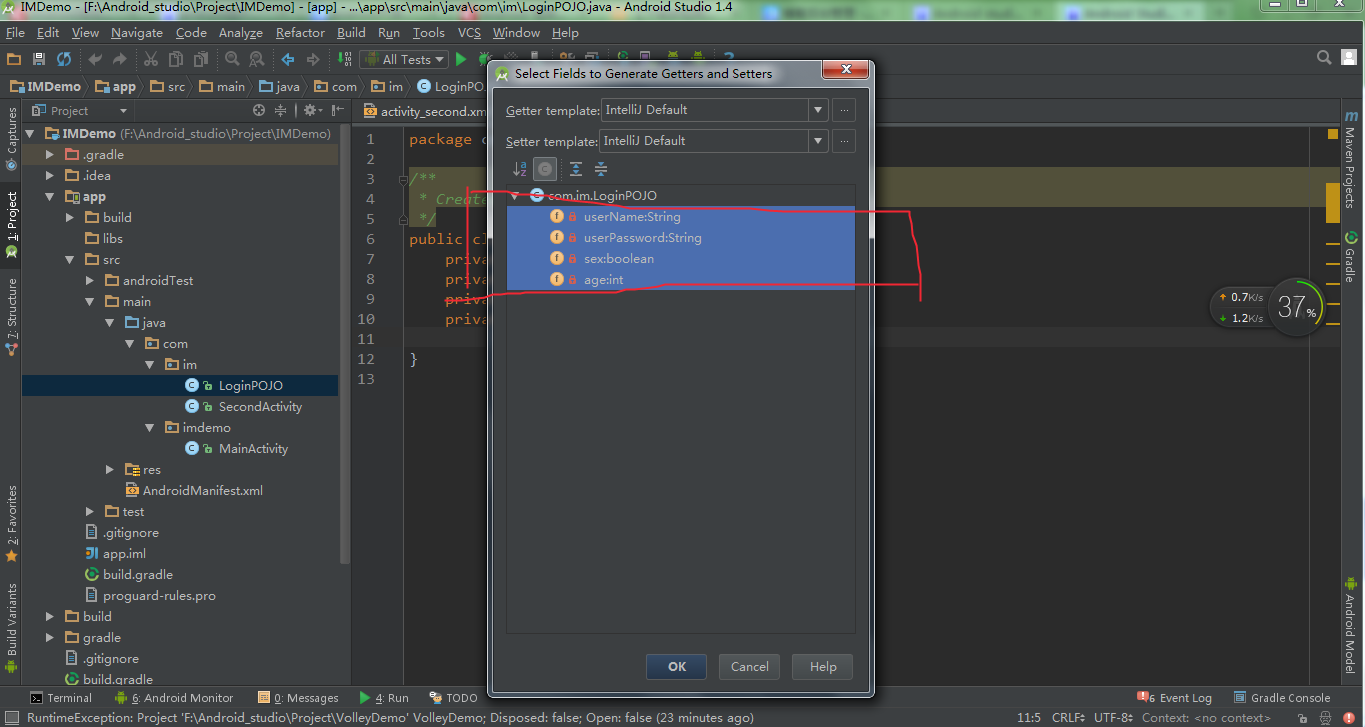Collapse the com.im.LoginPOJO tree node
The image size is (1365, 727).
(515, 196)
